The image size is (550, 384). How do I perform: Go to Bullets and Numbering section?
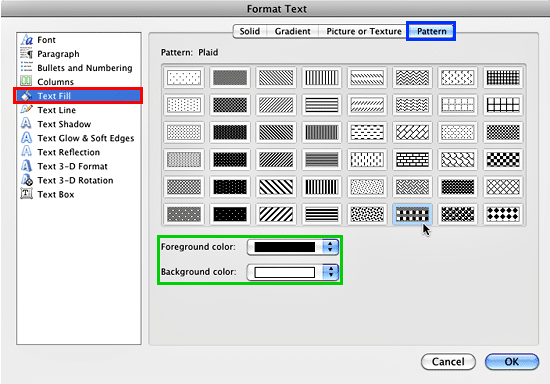point(79,68)
